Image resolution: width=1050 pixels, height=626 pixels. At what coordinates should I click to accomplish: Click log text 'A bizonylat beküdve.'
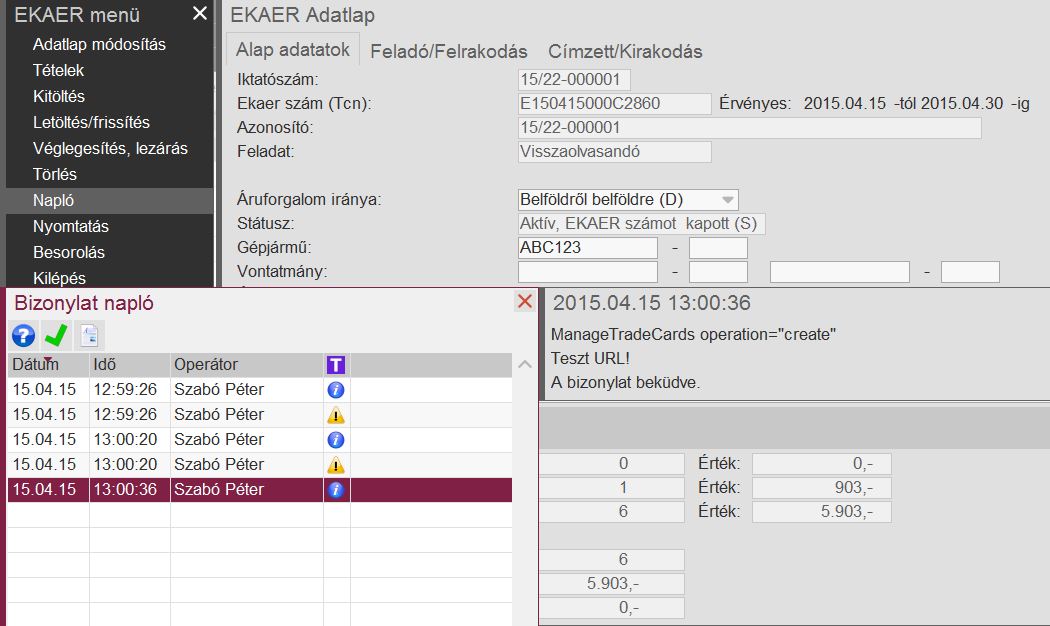(x=625, y=383)
